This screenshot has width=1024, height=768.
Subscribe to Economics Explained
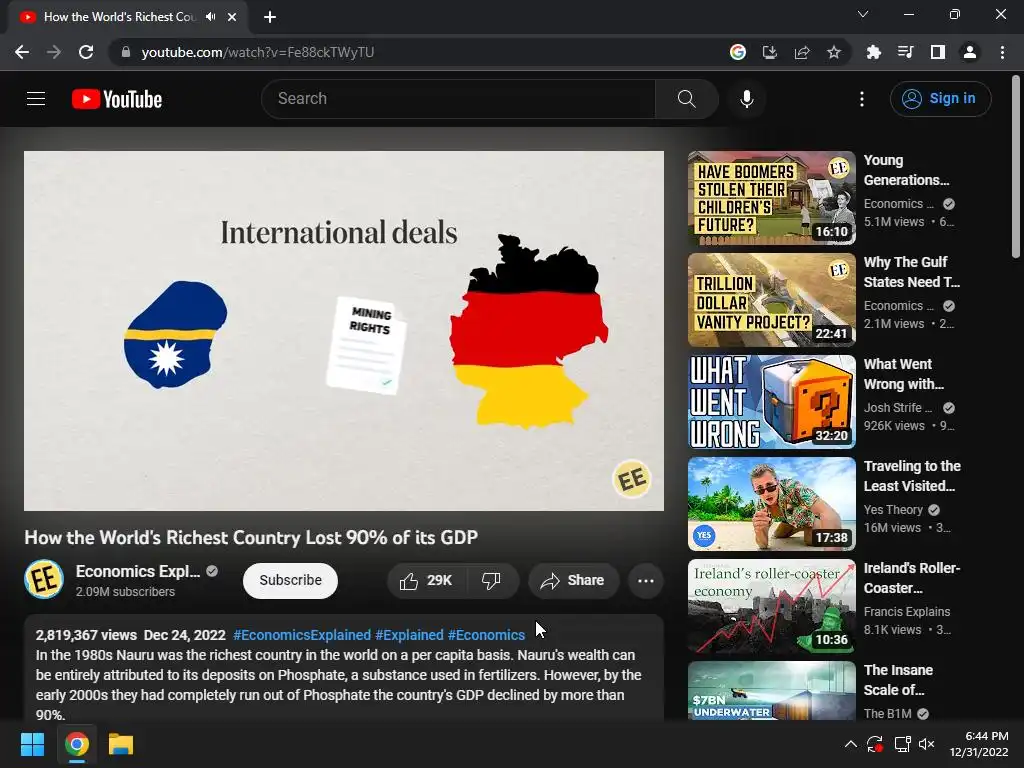[x=290, y=581]
